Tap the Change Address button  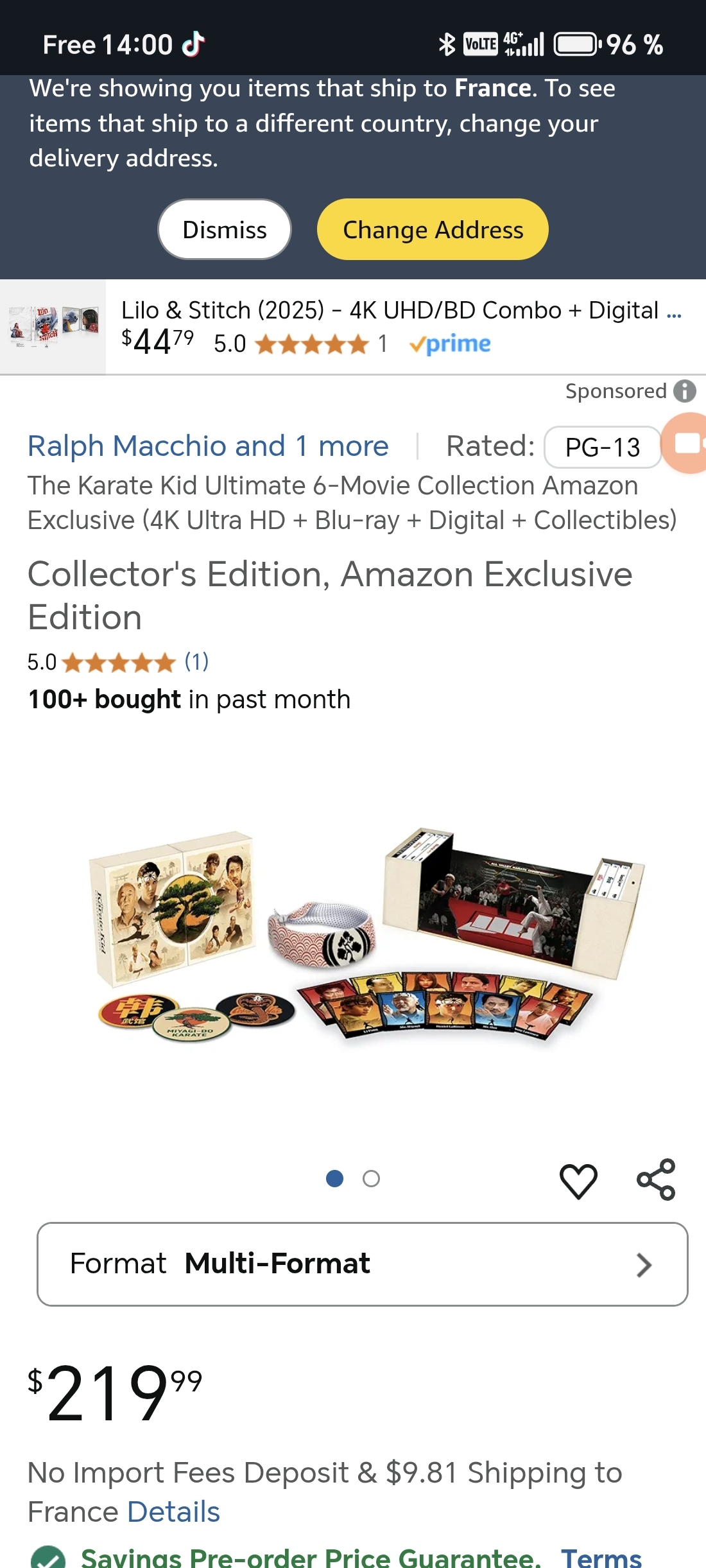[x=433, y=229]
